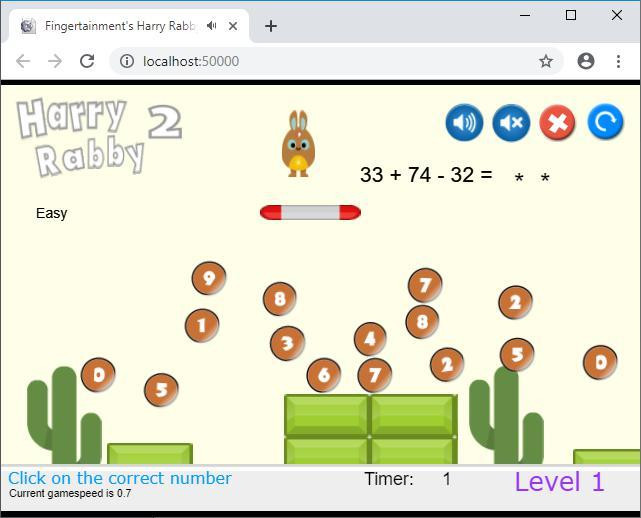Close the game with the red X button
This screenshot has width=641, height=518.
[558, 122]
